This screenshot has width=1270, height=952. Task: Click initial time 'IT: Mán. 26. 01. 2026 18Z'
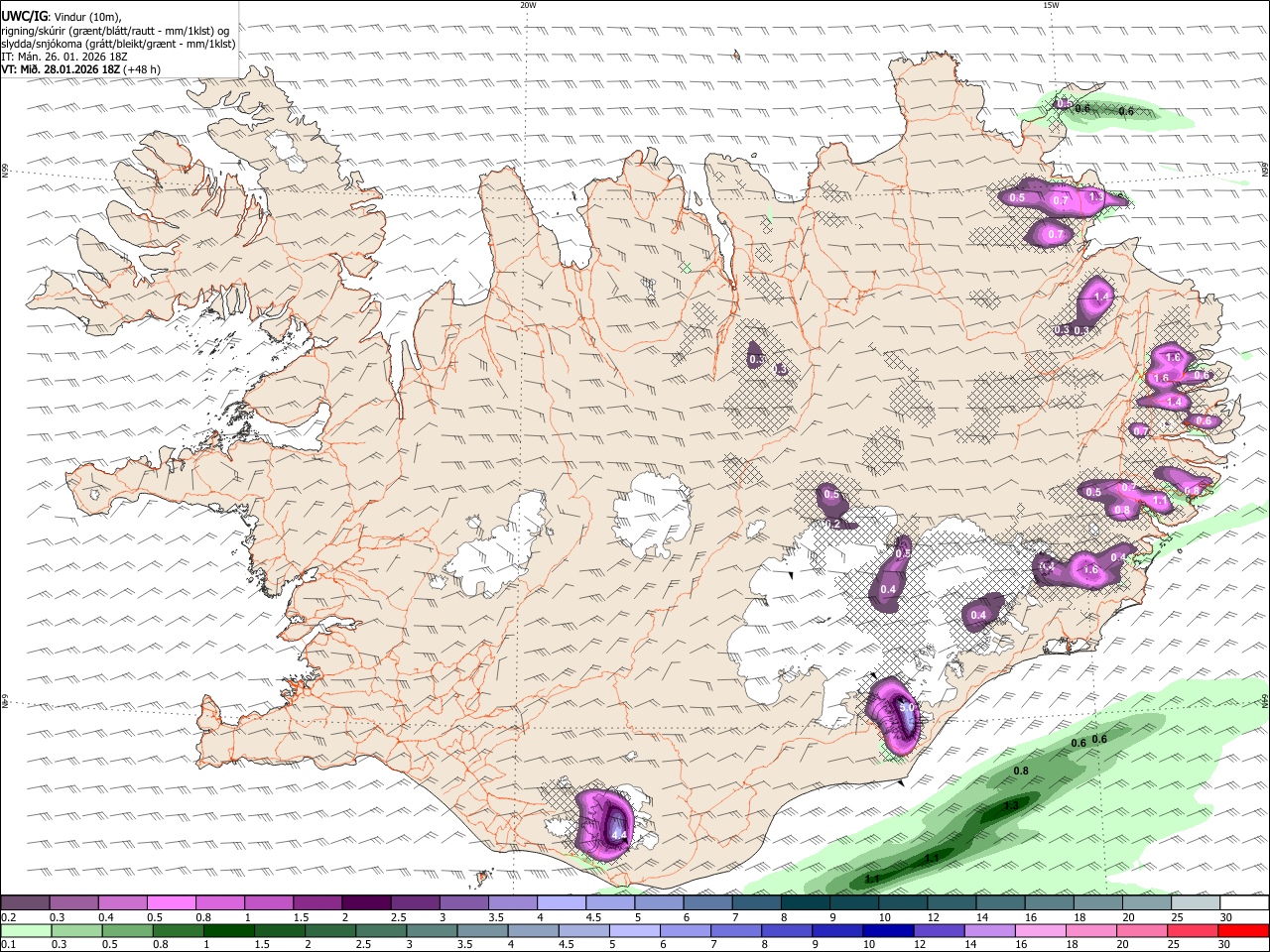(64, 57)
